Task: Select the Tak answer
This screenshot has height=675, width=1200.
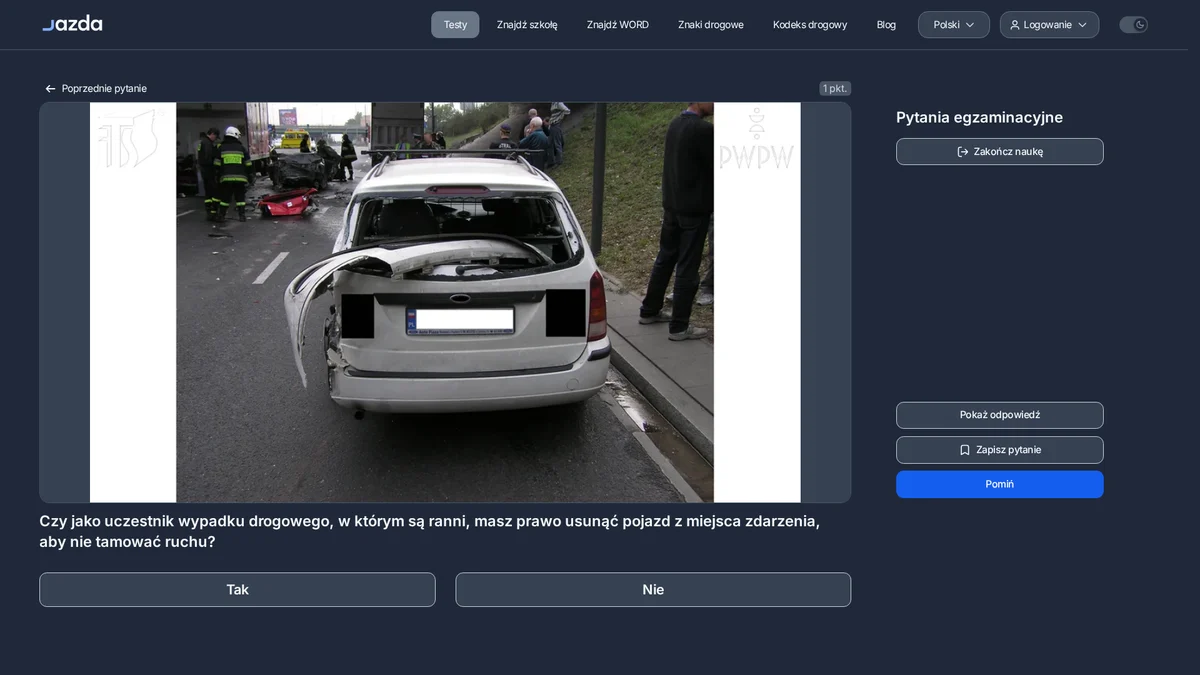Action: [x=237, y=590]
